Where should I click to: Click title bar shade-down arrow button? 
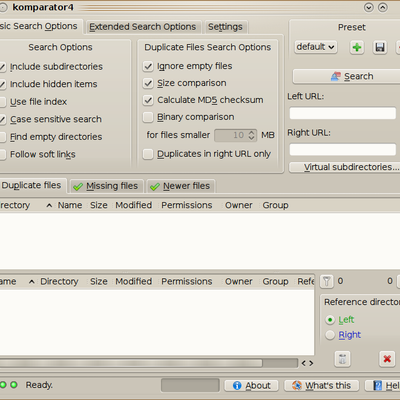point(368,7)
